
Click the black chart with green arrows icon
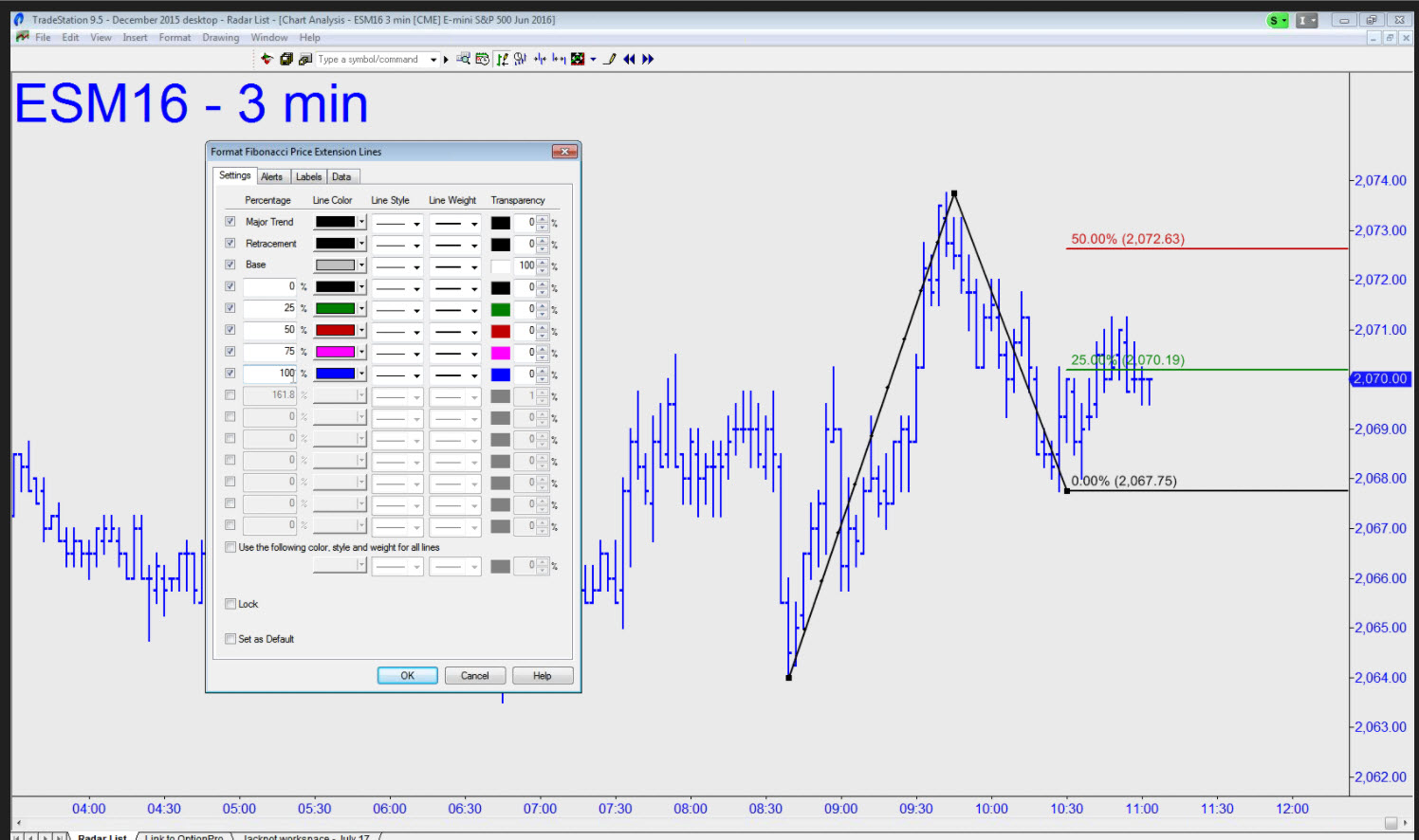coord(578,59)
